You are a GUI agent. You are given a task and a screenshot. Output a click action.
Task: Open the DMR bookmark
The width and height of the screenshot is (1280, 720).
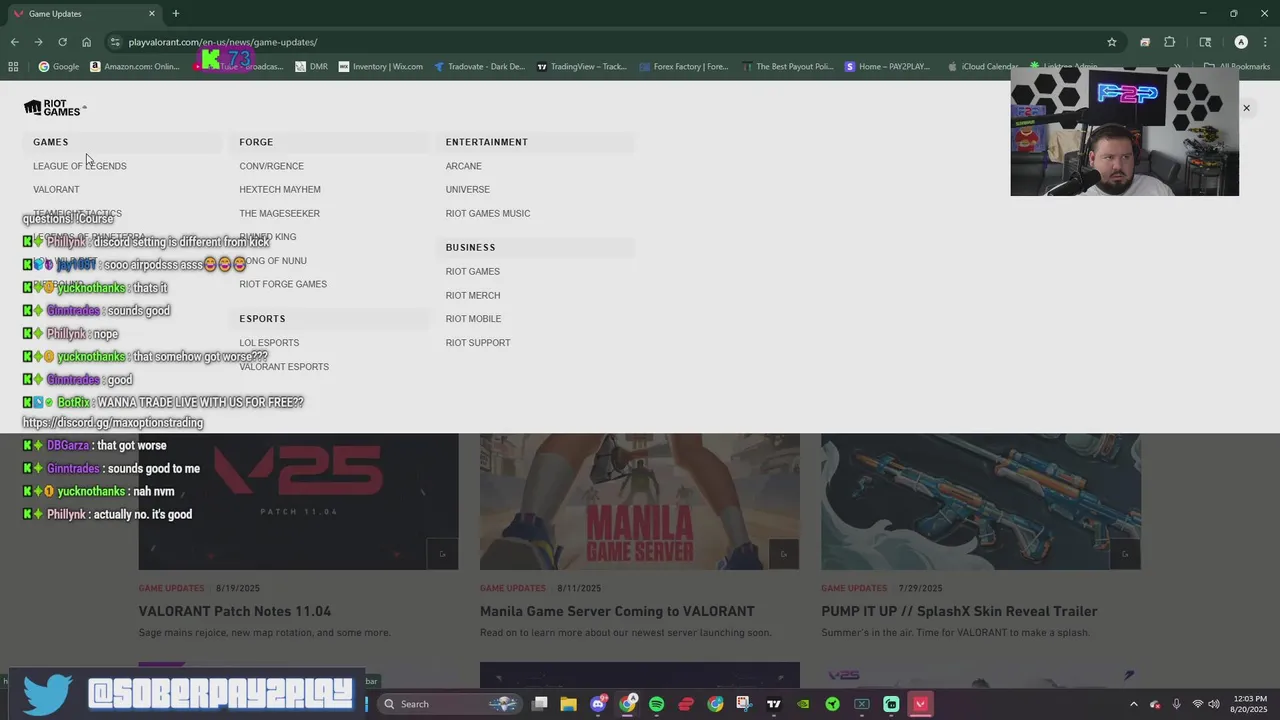(x=311, y=67)
